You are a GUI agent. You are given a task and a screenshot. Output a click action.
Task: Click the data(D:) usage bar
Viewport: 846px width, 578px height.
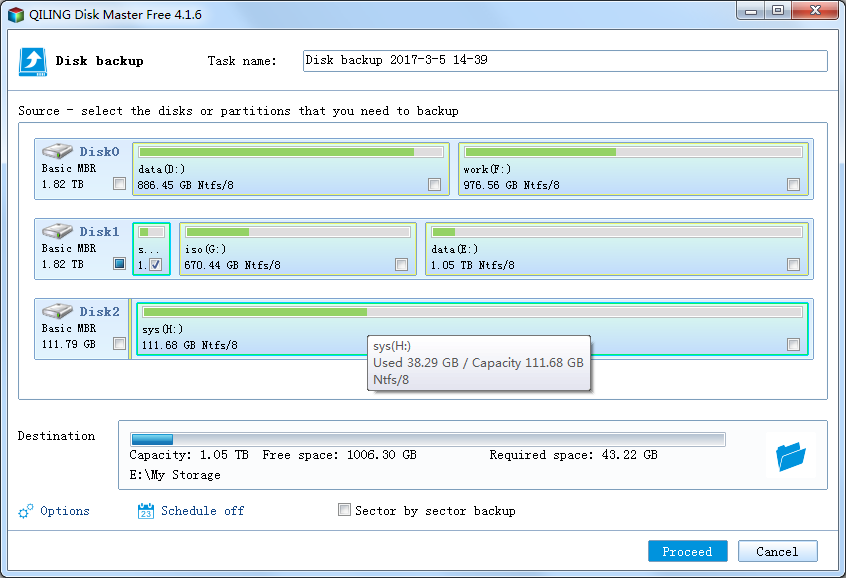point(291,152)
